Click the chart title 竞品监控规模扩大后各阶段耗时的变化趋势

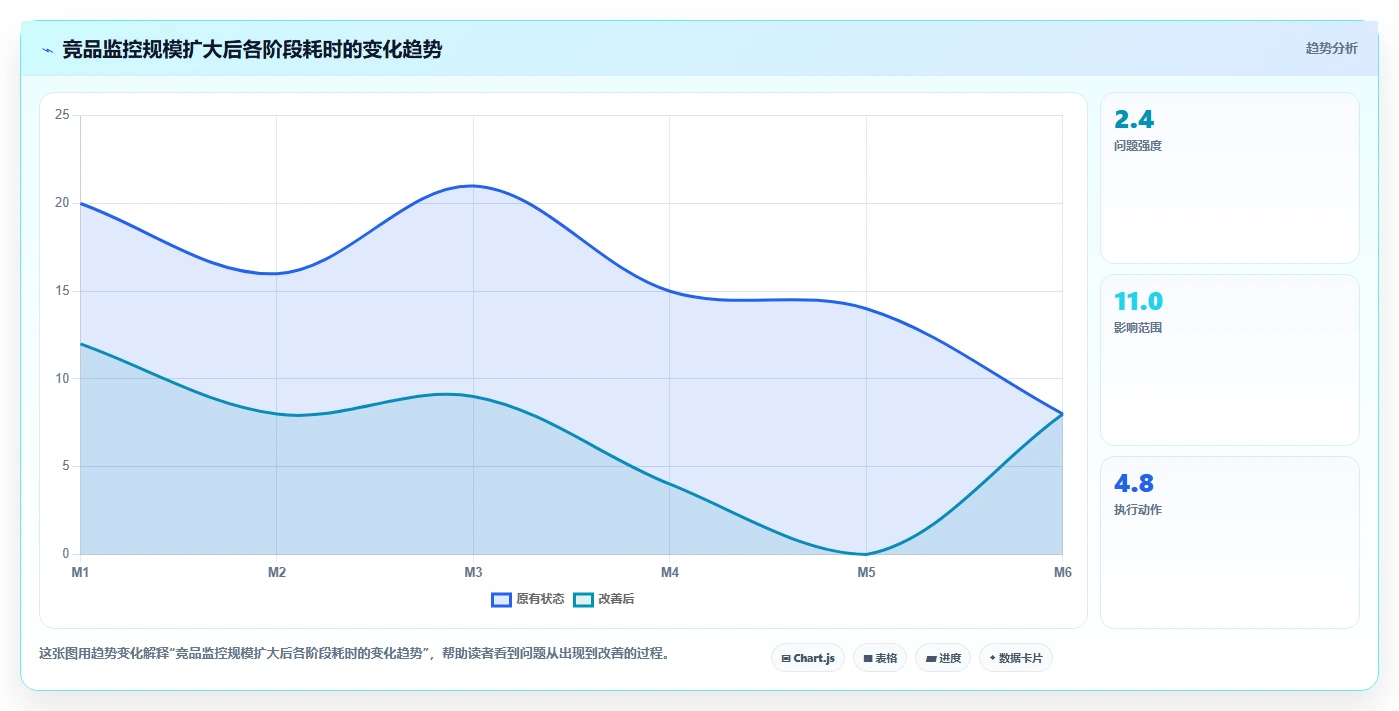click(x=252, y=49)
